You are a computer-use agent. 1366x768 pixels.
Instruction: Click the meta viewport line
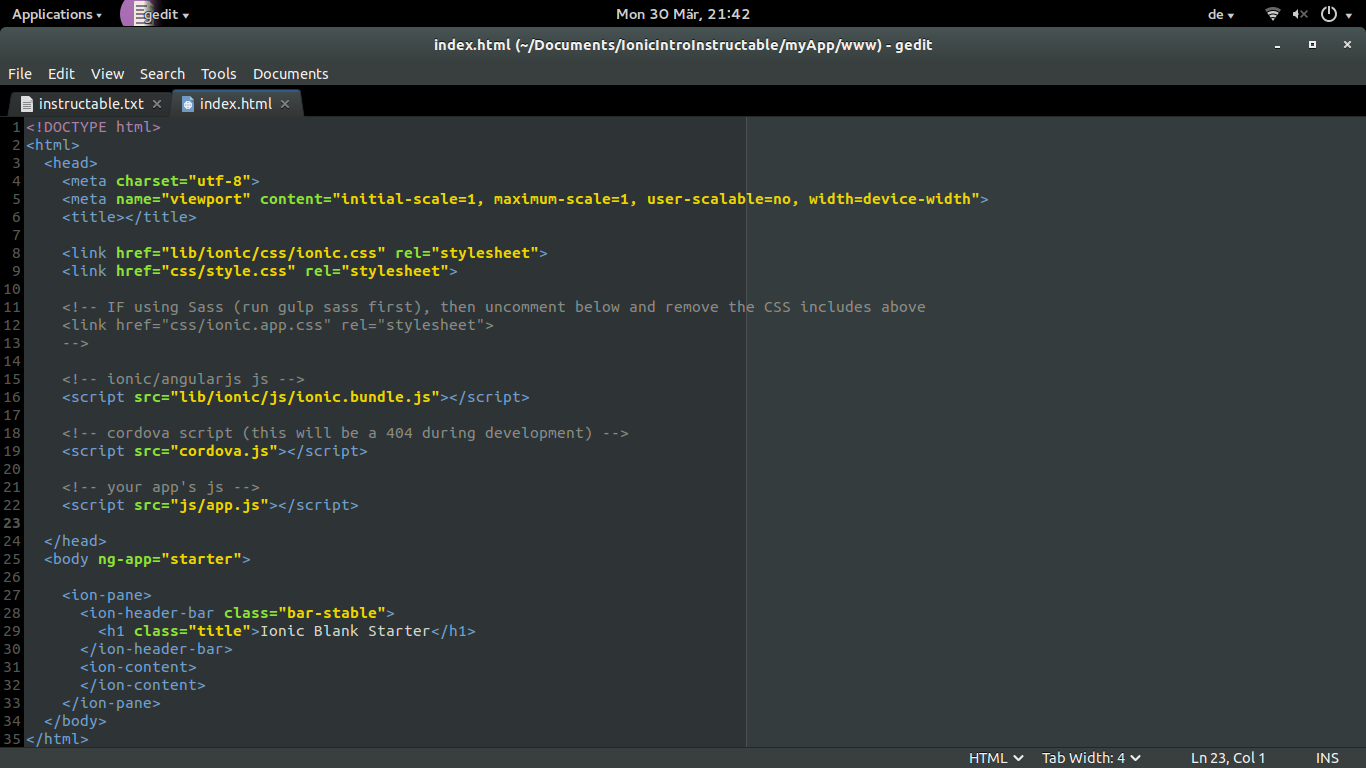coord(525,199)
